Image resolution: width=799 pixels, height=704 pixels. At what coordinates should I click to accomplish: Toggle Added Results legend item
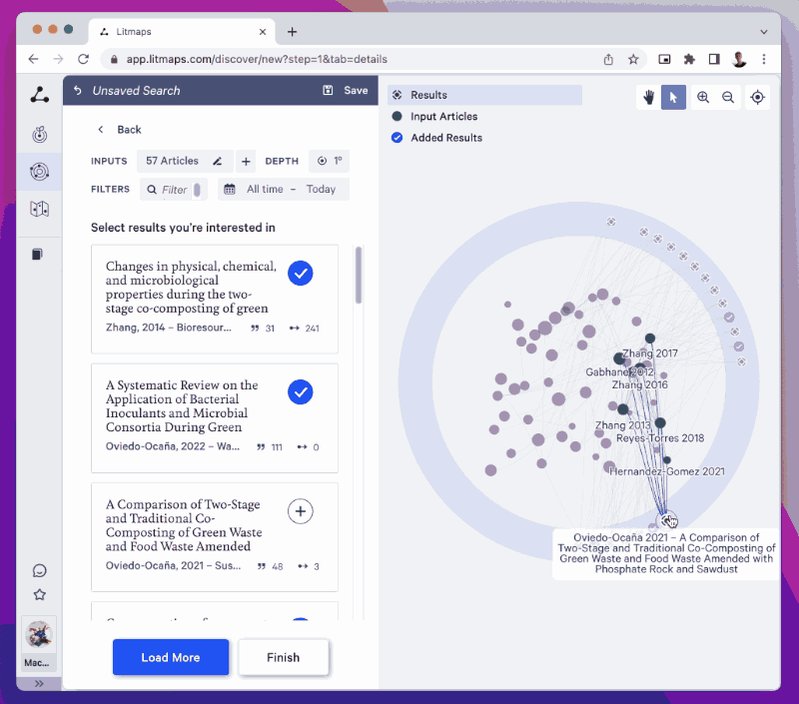437,138
